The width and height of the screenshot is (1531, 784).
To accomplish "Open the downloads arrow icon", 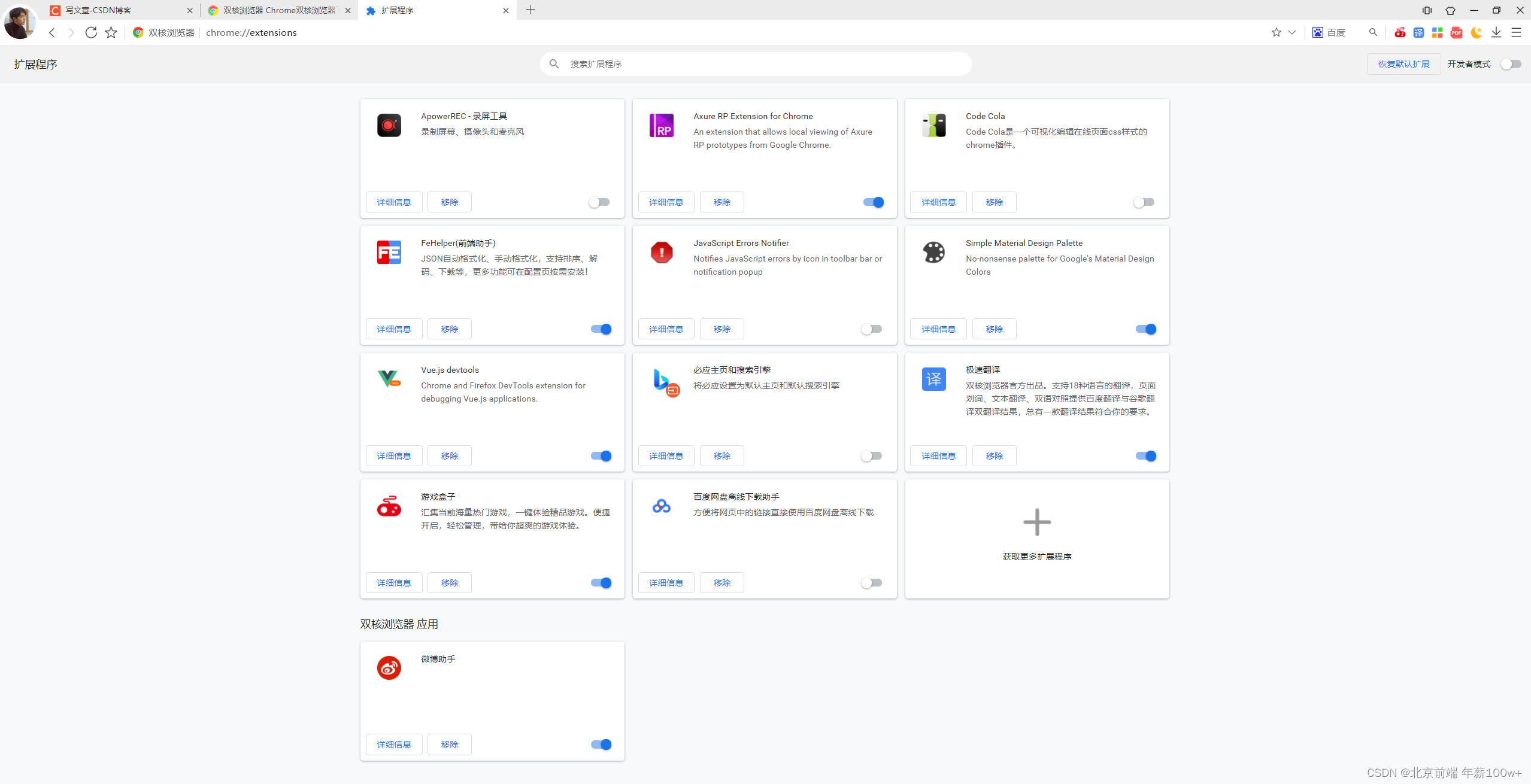I will [1496, 33].
